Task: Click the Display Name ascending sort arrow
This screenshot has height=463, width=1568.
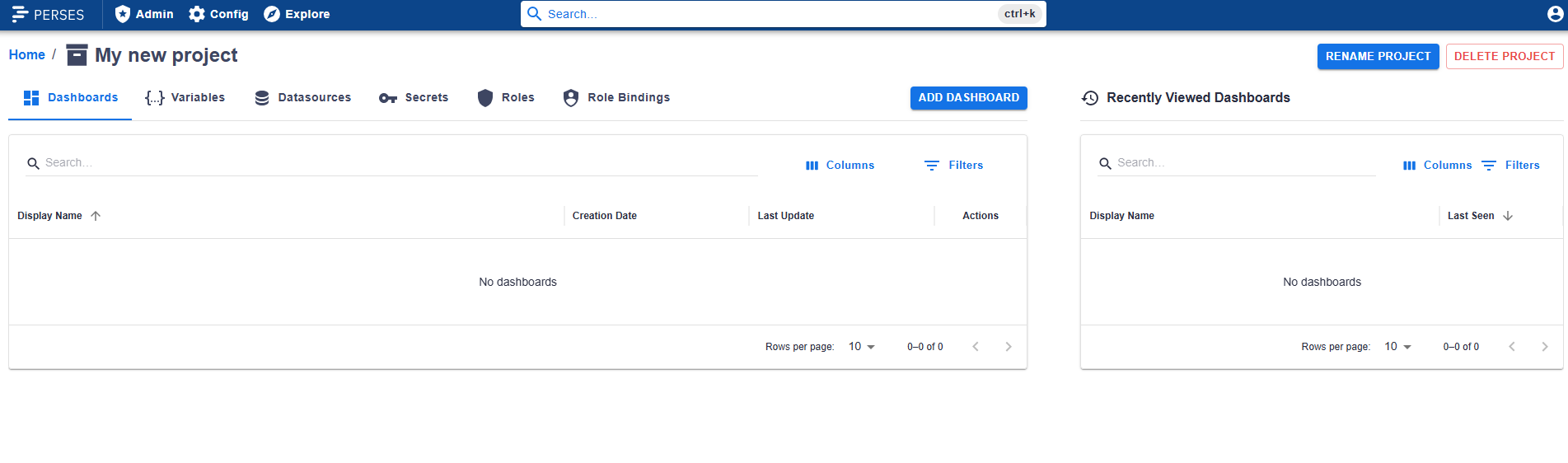Action: click(96, 216)
